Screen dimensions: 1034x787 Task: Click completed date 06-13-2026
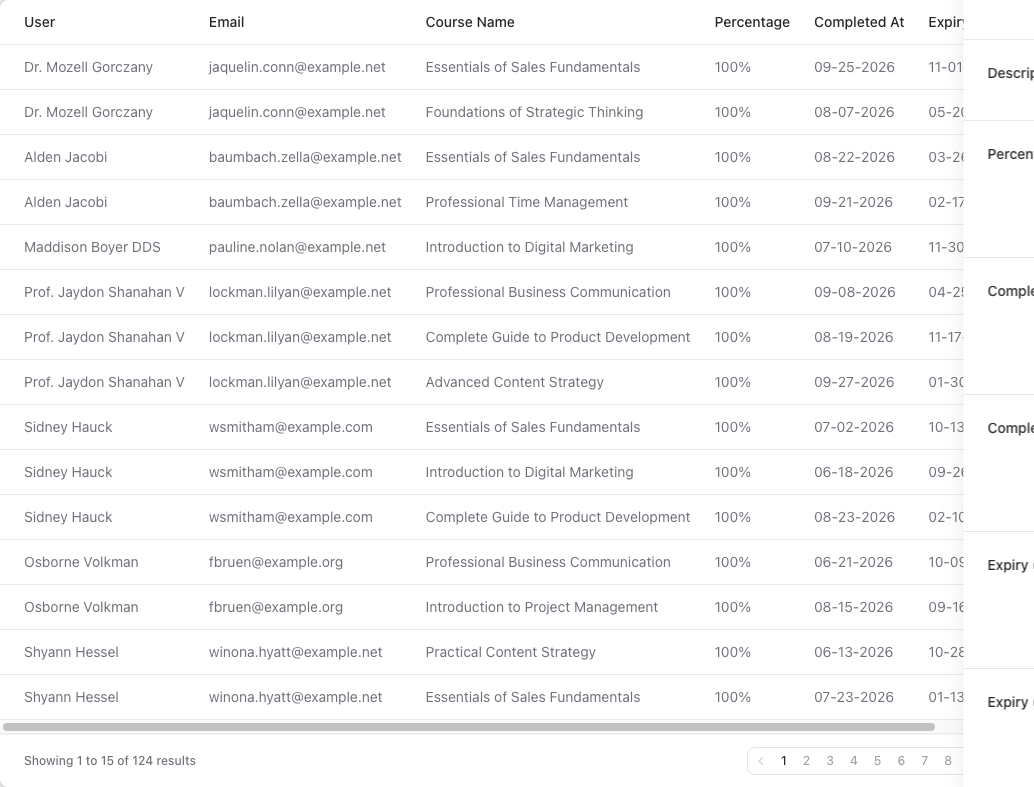pyautogui.click(x=853, y=652)
